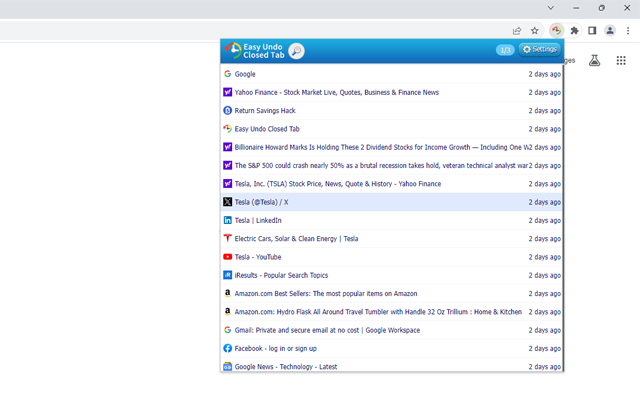Click Amazon favicon beside Best Sellers row
Viewport: 640px width, 400px height.
coord(227,293)
